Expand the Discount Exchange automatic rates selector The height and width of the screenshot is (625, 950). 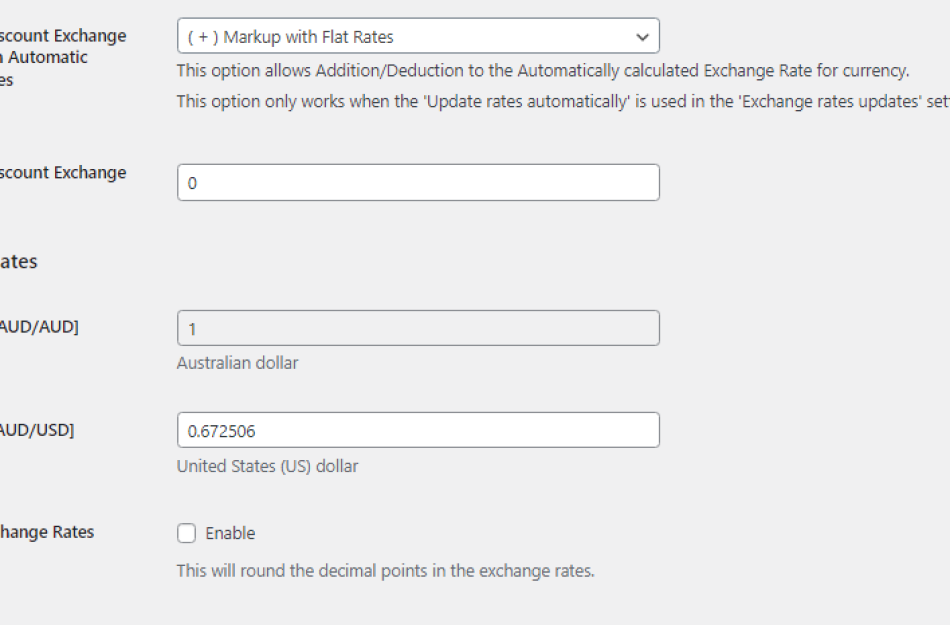click(x=418, y=35)
